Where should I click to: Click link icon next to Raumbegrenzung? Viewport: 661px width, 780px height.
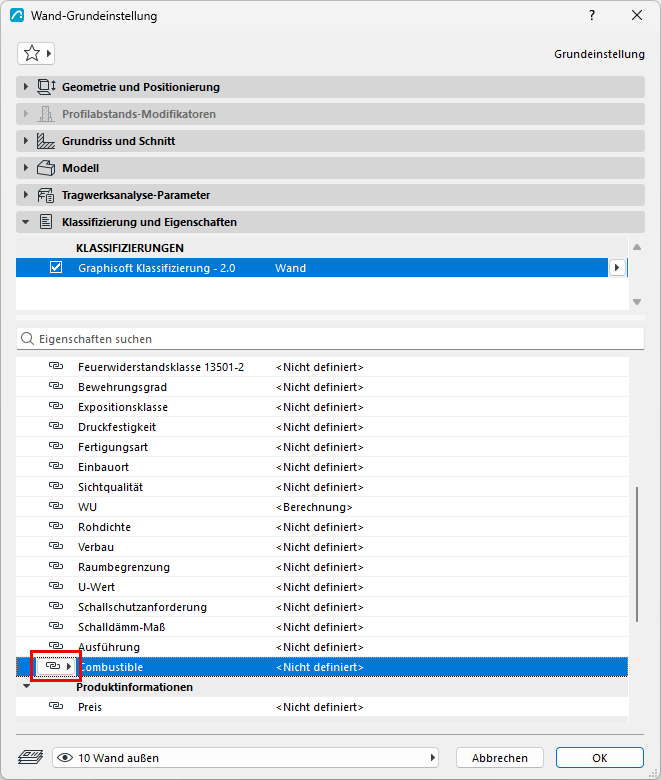click(56, 566)
